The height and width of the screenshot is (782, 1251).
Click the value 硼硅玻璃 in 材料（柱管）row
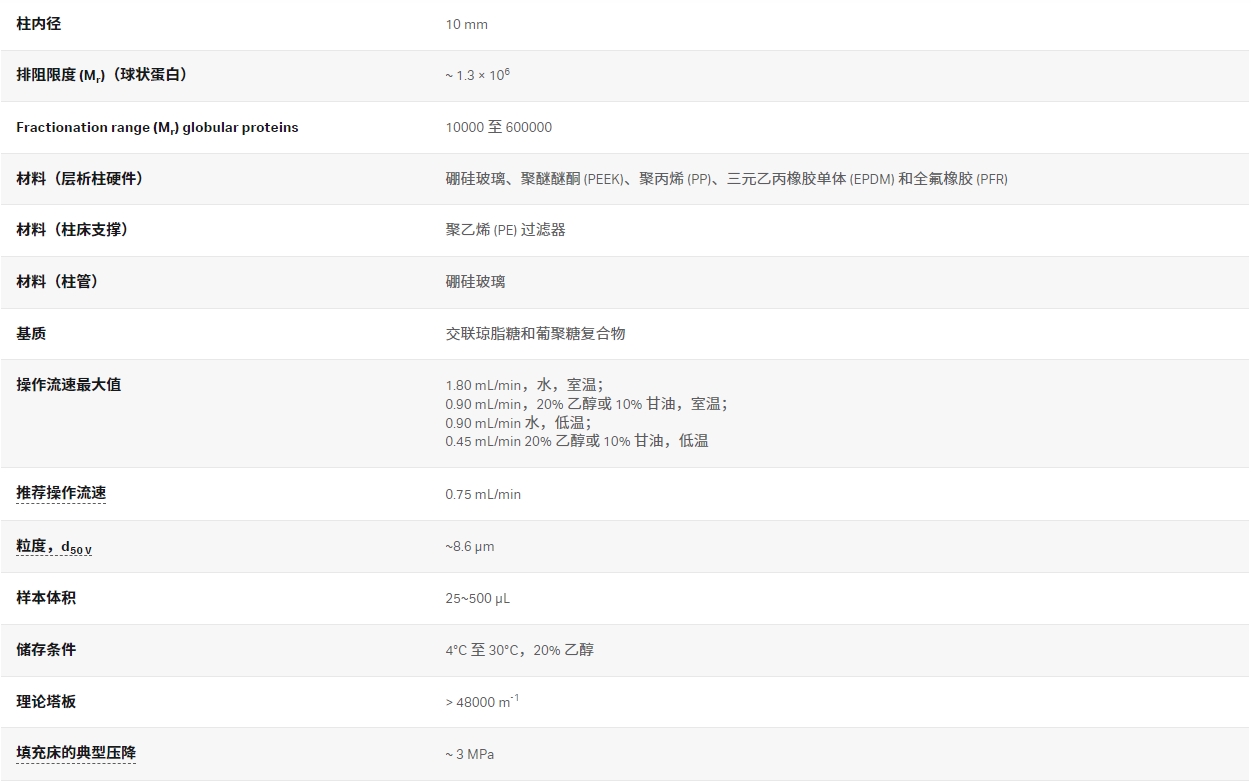pyautogui.click(x=473, y=282)
